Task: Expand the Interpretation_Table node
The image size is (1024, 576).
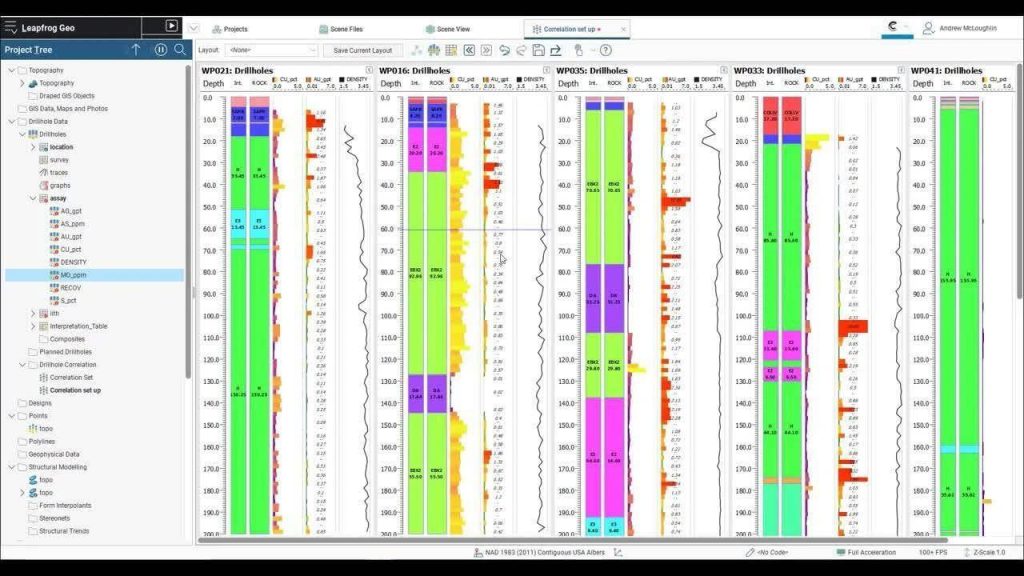Action: pyautogui.click(x=33, y=326)
